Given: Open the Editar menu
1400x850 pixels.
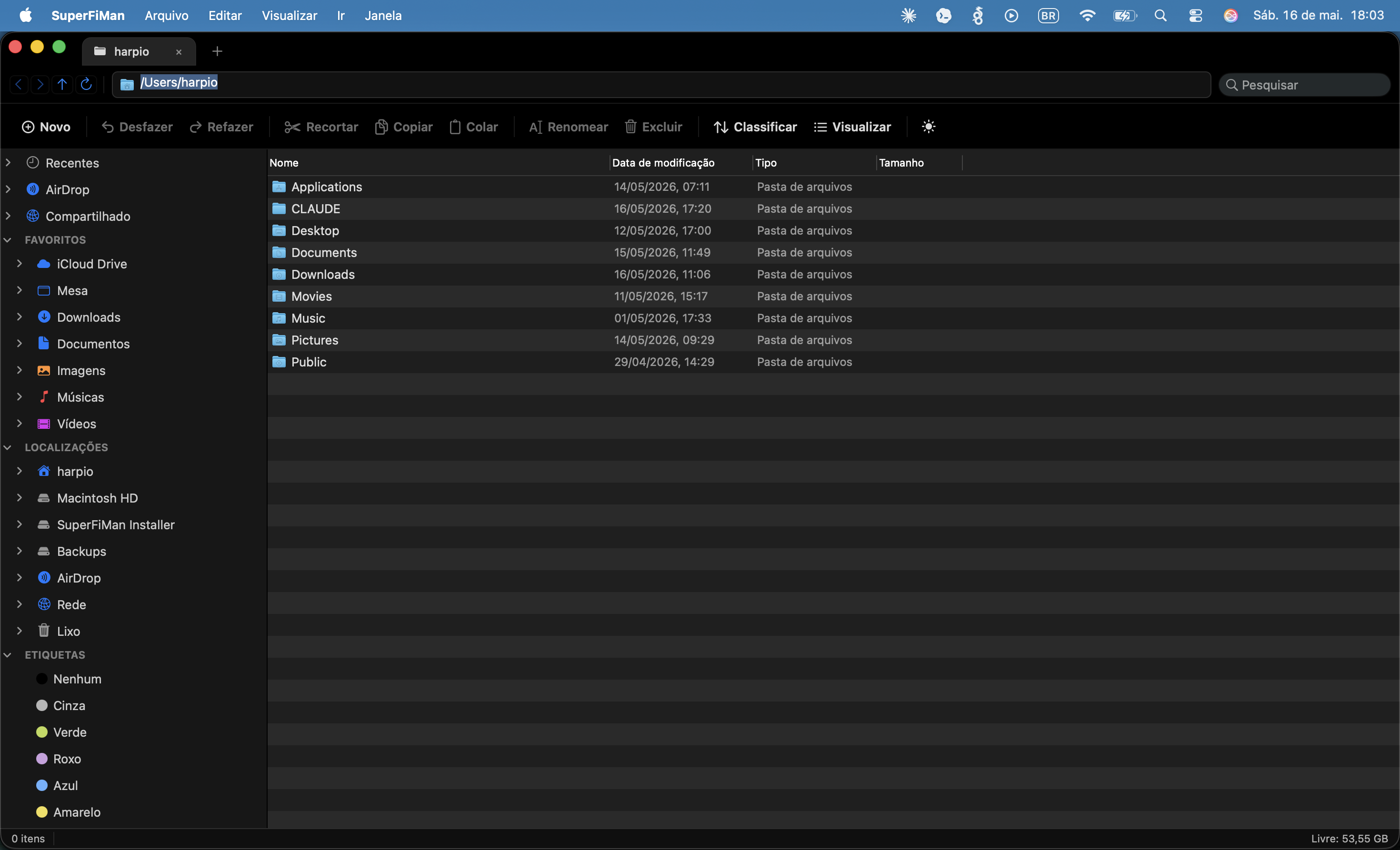Looking at the screenshot, I should tap(225, 15).
